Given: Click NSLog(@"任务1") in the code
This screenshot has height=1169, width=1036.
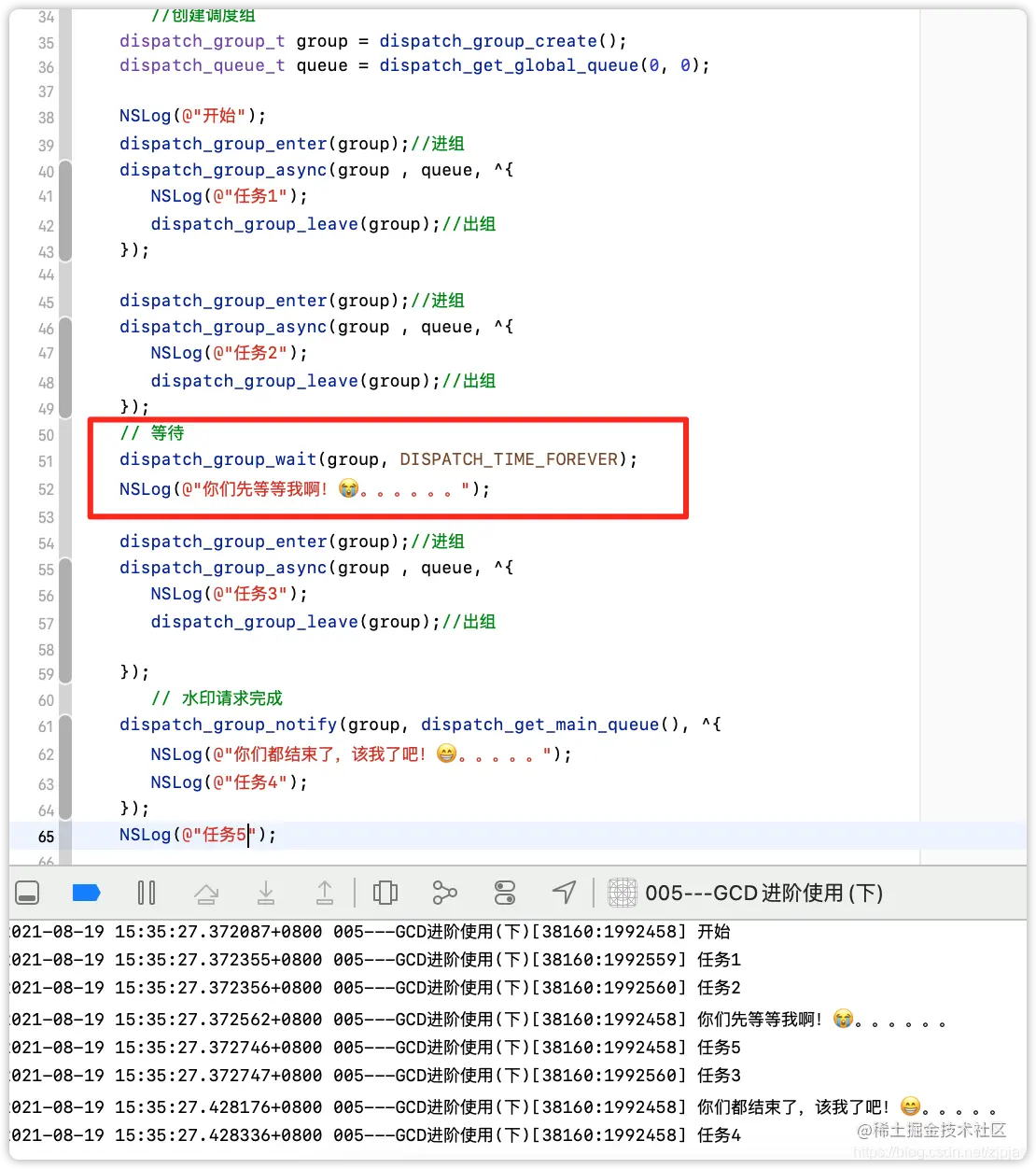Looking at the screenshot, I should click(230, 196).
